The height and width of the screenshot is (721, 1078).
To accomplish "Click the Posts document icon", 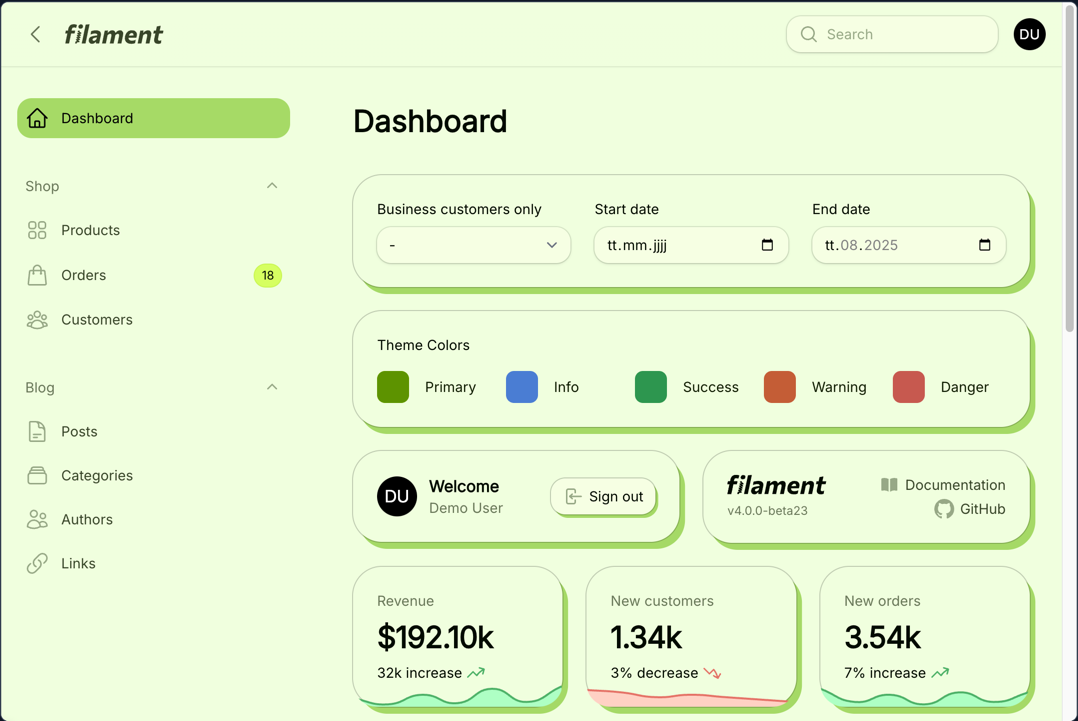I will [37, 432].
